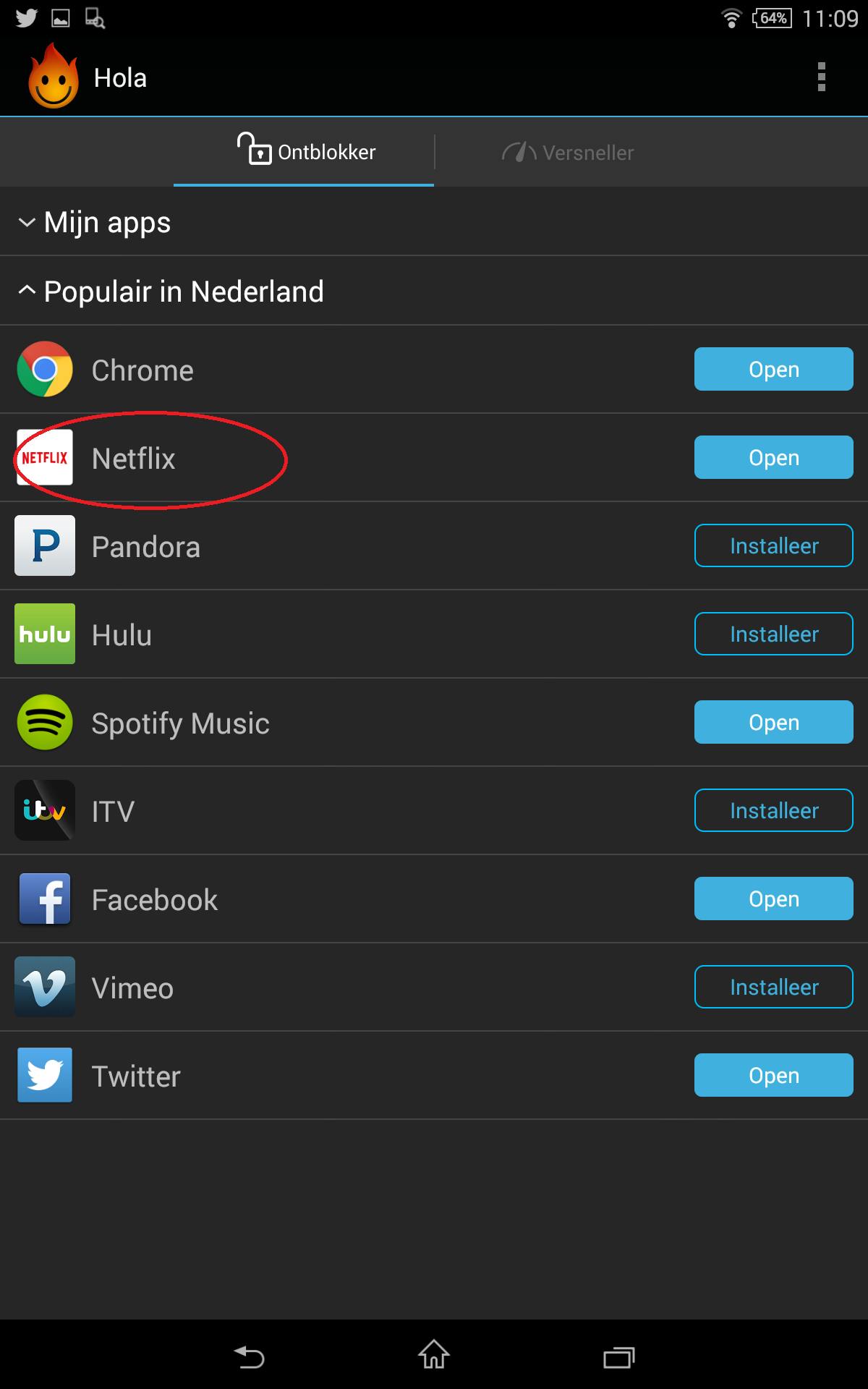Tap the Hulu app icon
868x1389 pixels.
45,634
